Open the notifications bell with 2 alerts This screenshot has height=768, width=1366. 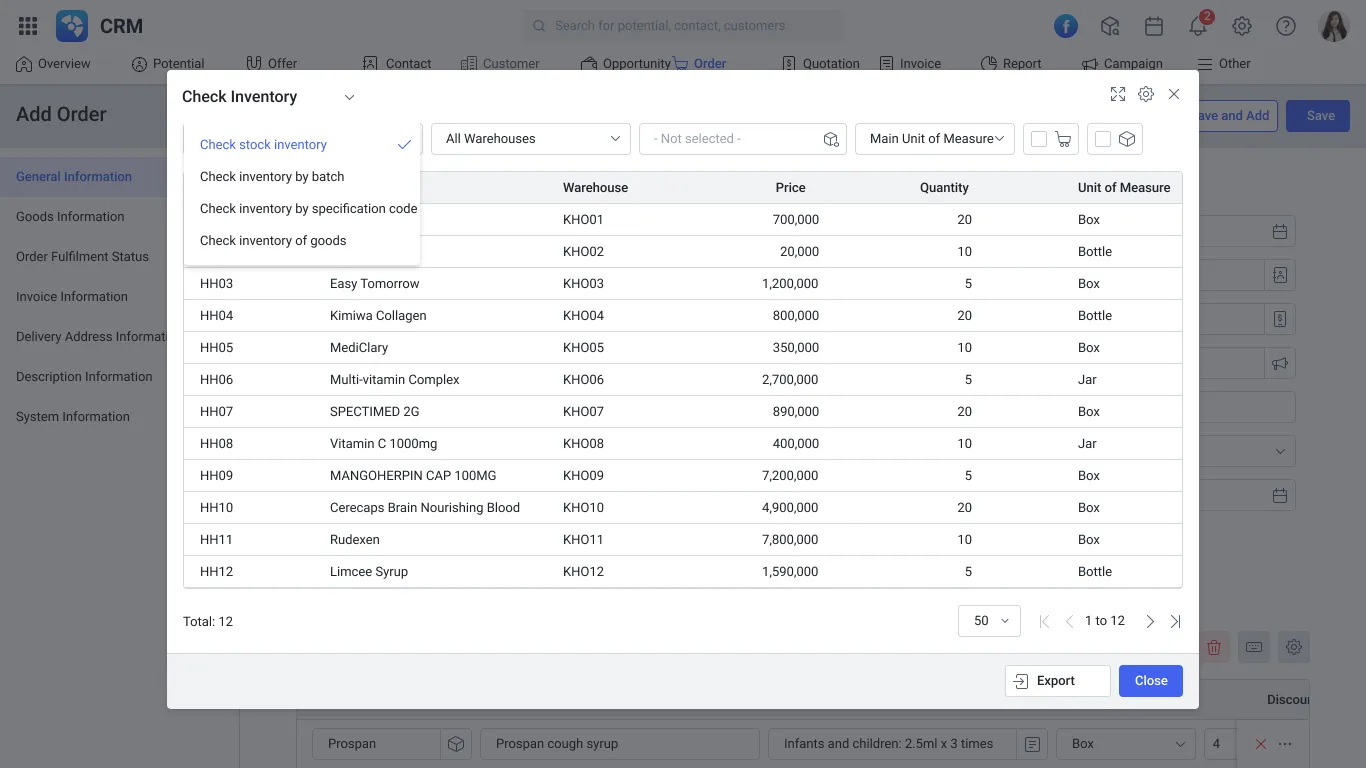click(x=1197, y=25)
